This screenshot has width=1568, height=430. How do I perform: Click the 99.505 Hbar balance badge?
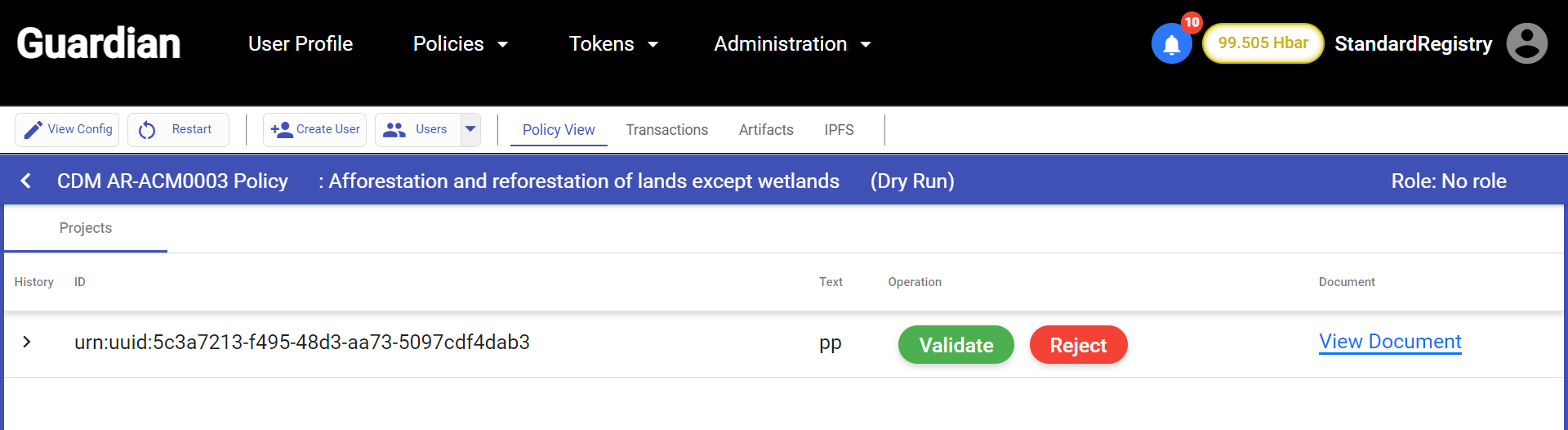coord(1263,43)
